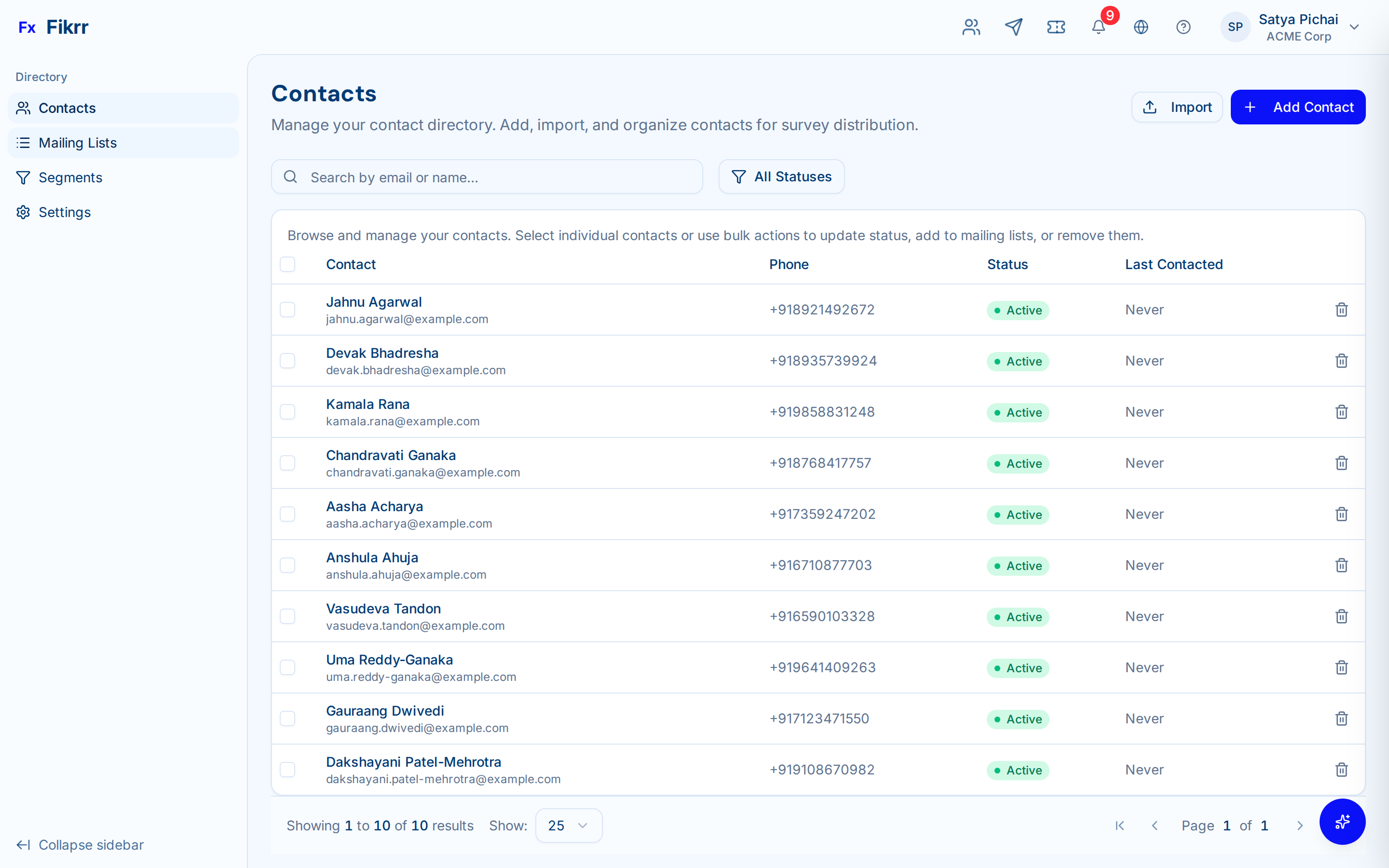Open help via the question mark icon
1389x868 pixels.
[1184, 27]
